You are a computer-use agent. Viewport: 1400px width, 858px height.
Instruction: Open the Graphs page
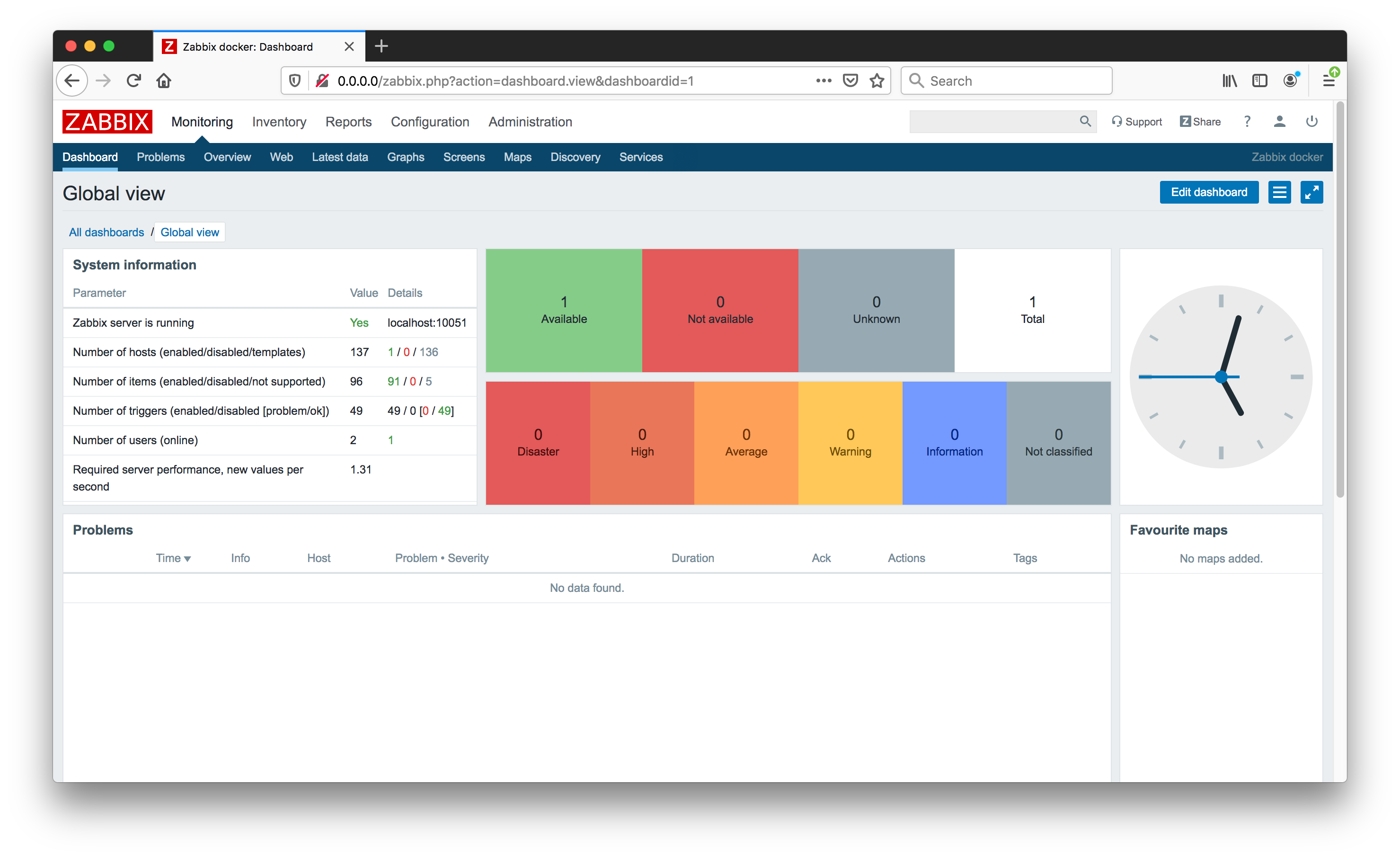[x=406, y=157]
